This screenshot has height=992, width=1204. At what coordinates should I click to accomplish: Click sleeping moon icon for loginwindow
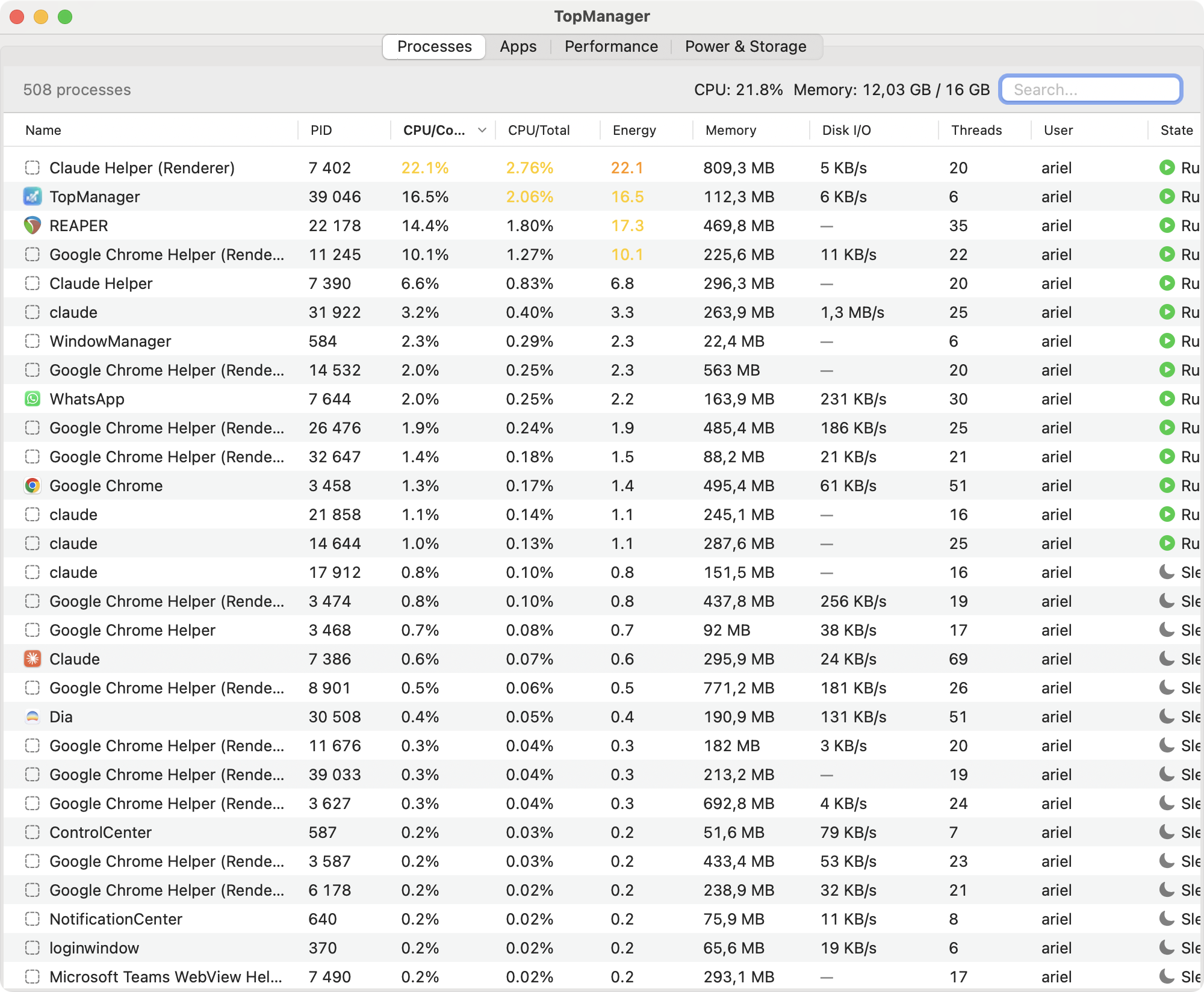[x=1167, y=948]
